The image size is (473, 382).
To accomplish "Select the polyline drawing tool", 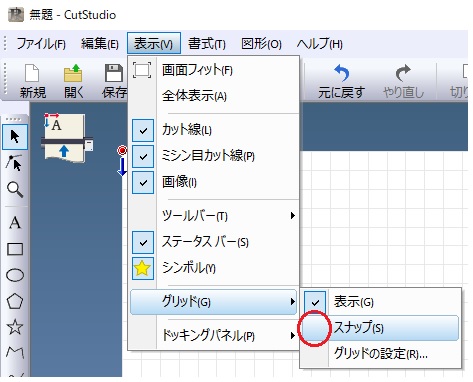I will pos(15,352).
